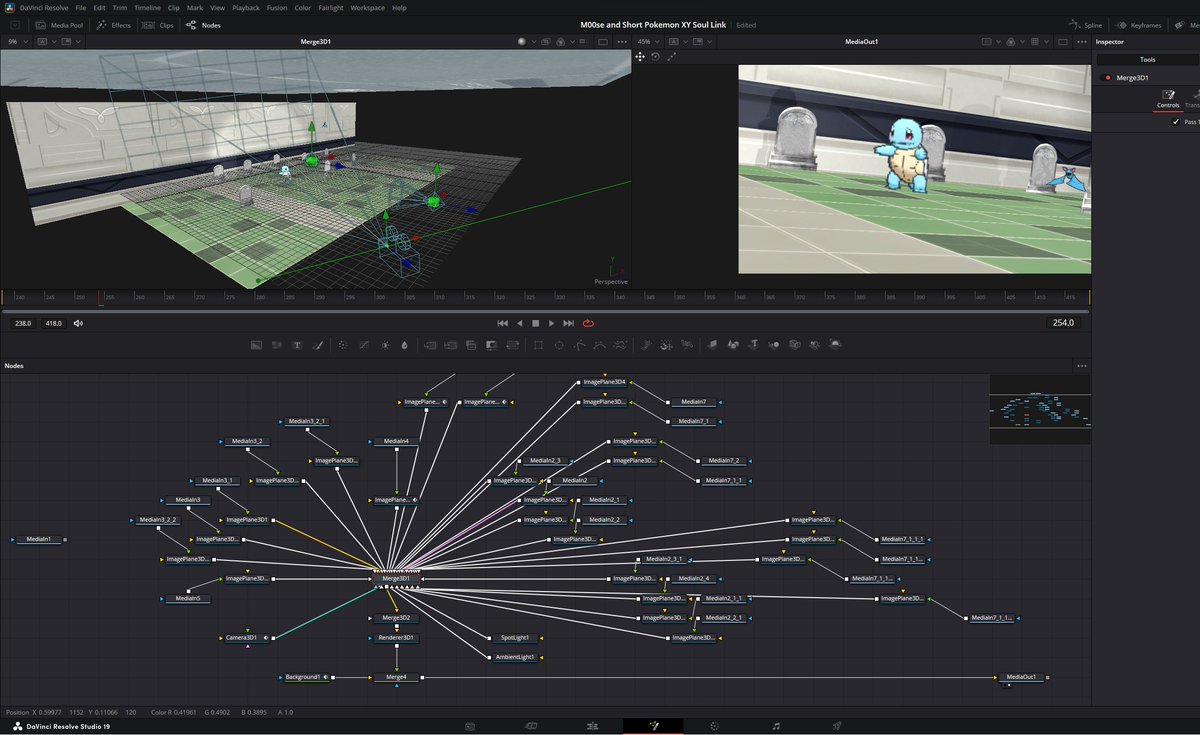Image resolution: width=1200 pixels, height=735 pixels.
Task: Add an Image Plane 3D tool
Action: 712,344
